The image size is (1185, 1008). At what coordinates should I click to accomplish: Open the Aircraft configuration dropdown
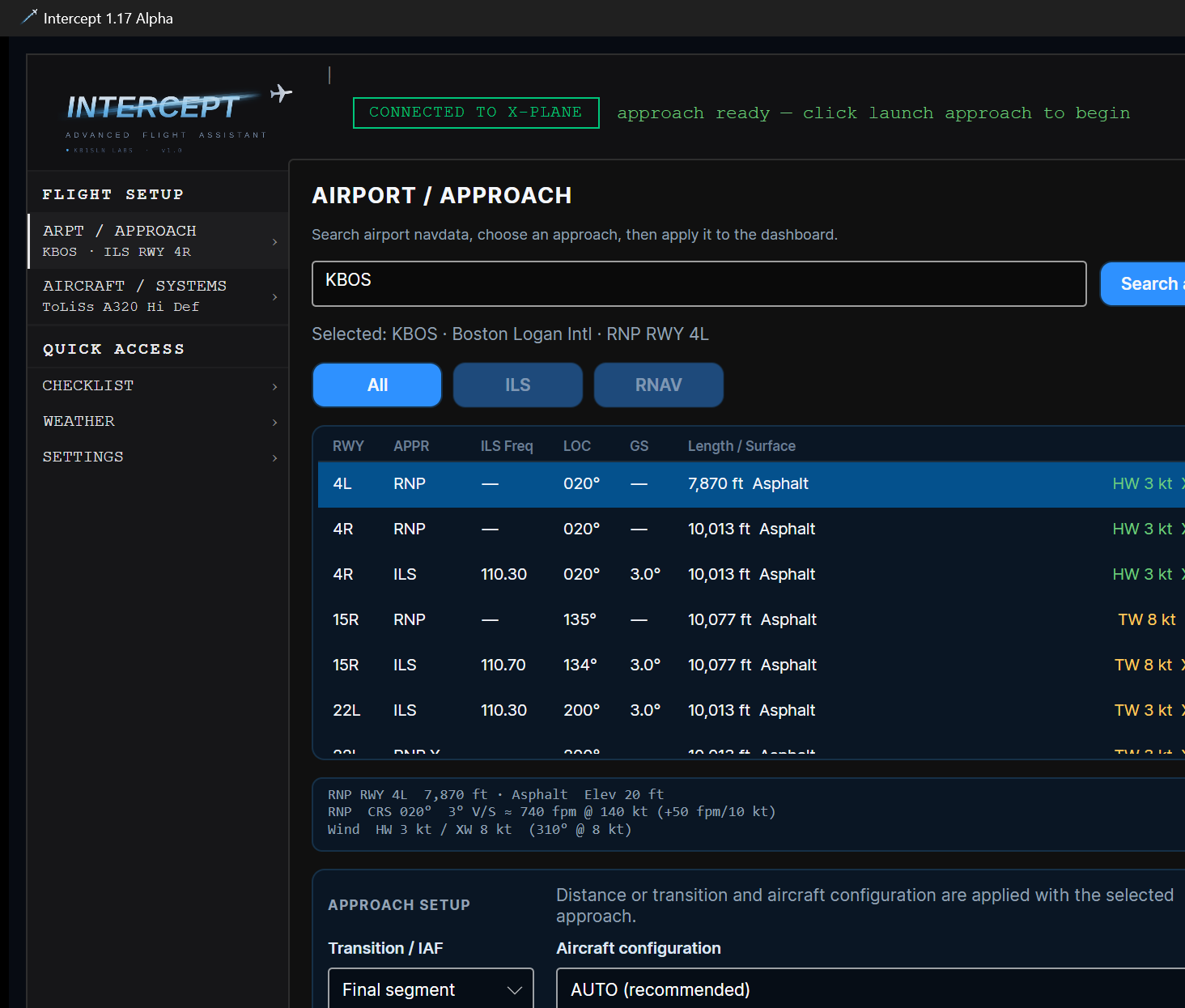pyautogui.click(x=870, y=989)
